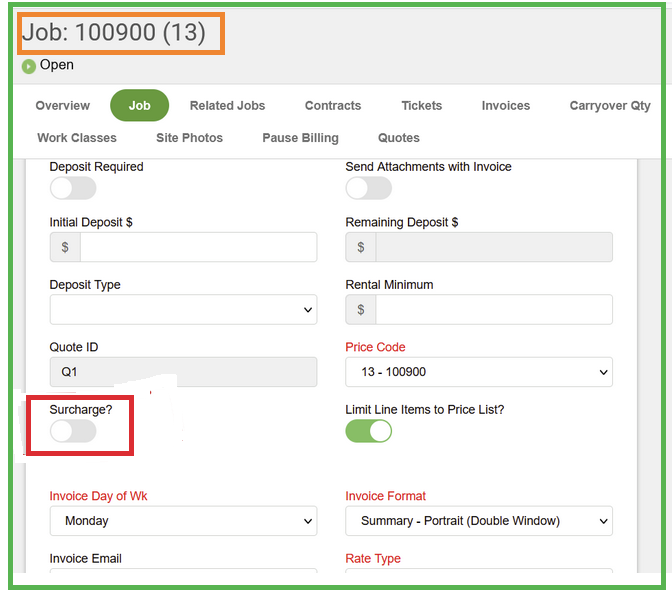Go to the Contracts tab
672x598 pixels.
[333, 105]
